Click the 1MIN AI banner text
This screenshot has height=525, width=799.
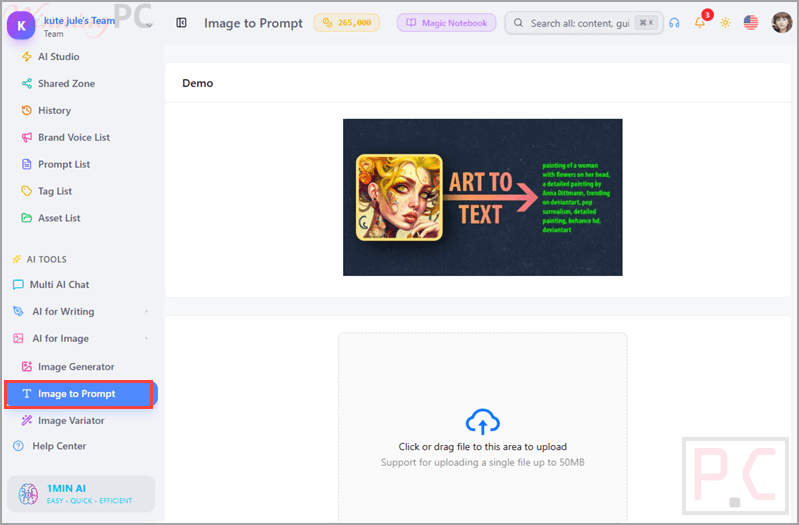(x=66, y=488)
